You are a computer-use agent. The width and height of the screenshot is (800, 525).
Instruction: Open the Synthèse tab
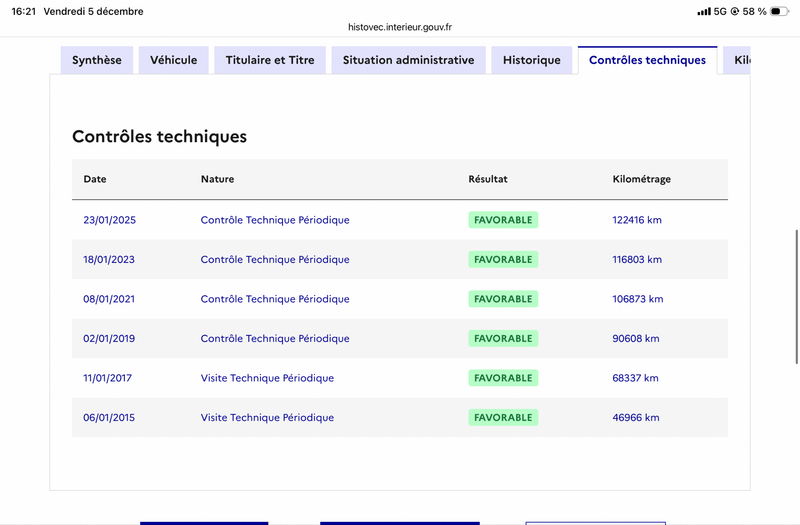tap(97, 60)
